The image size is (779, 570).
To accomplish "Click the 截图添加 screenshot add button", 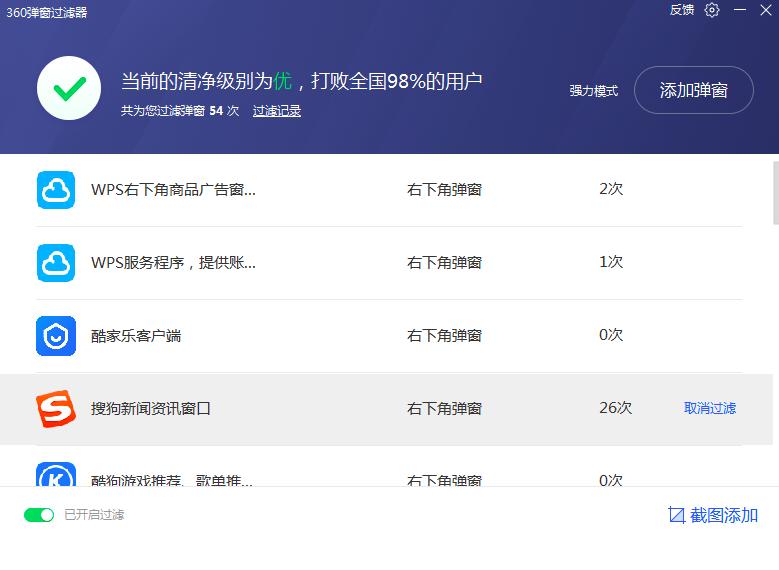I will [713, 515].
